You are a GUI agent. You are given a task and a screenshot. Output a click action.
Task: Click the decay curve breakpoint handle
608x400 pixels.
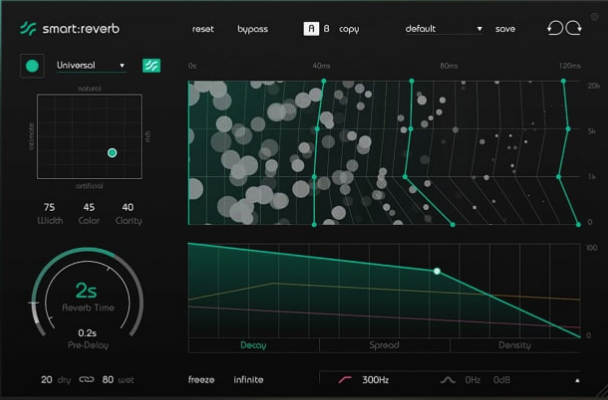437,271
